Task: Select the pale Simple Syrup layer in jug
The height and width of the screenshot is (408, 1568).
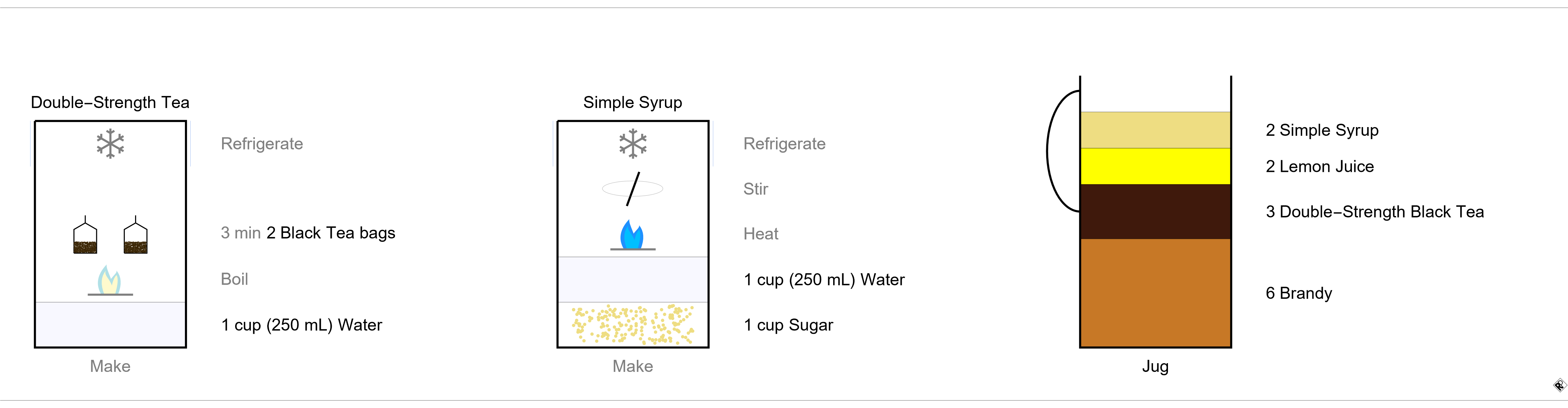Action: click(1155, 130)
